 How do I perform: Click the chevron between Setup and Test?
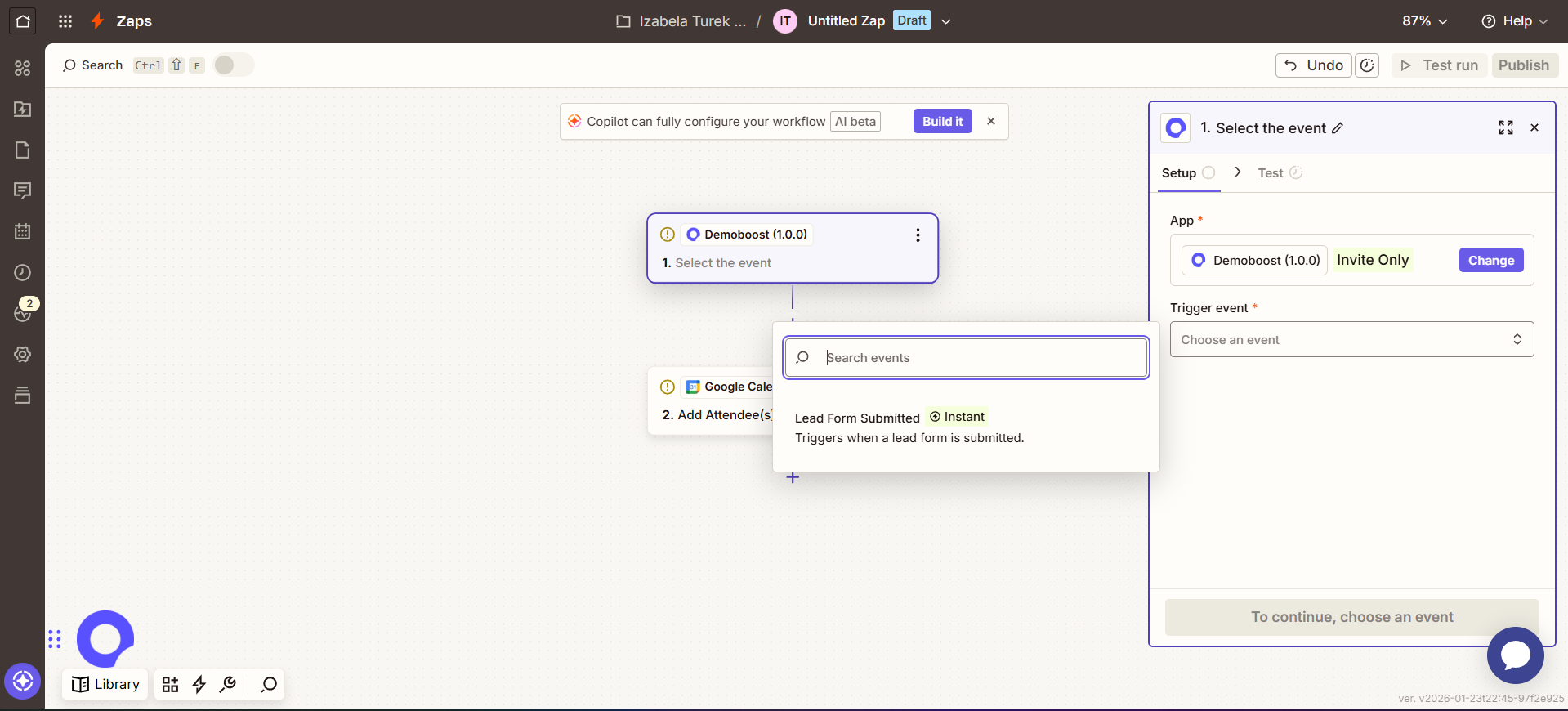(x=1238, y=172)
